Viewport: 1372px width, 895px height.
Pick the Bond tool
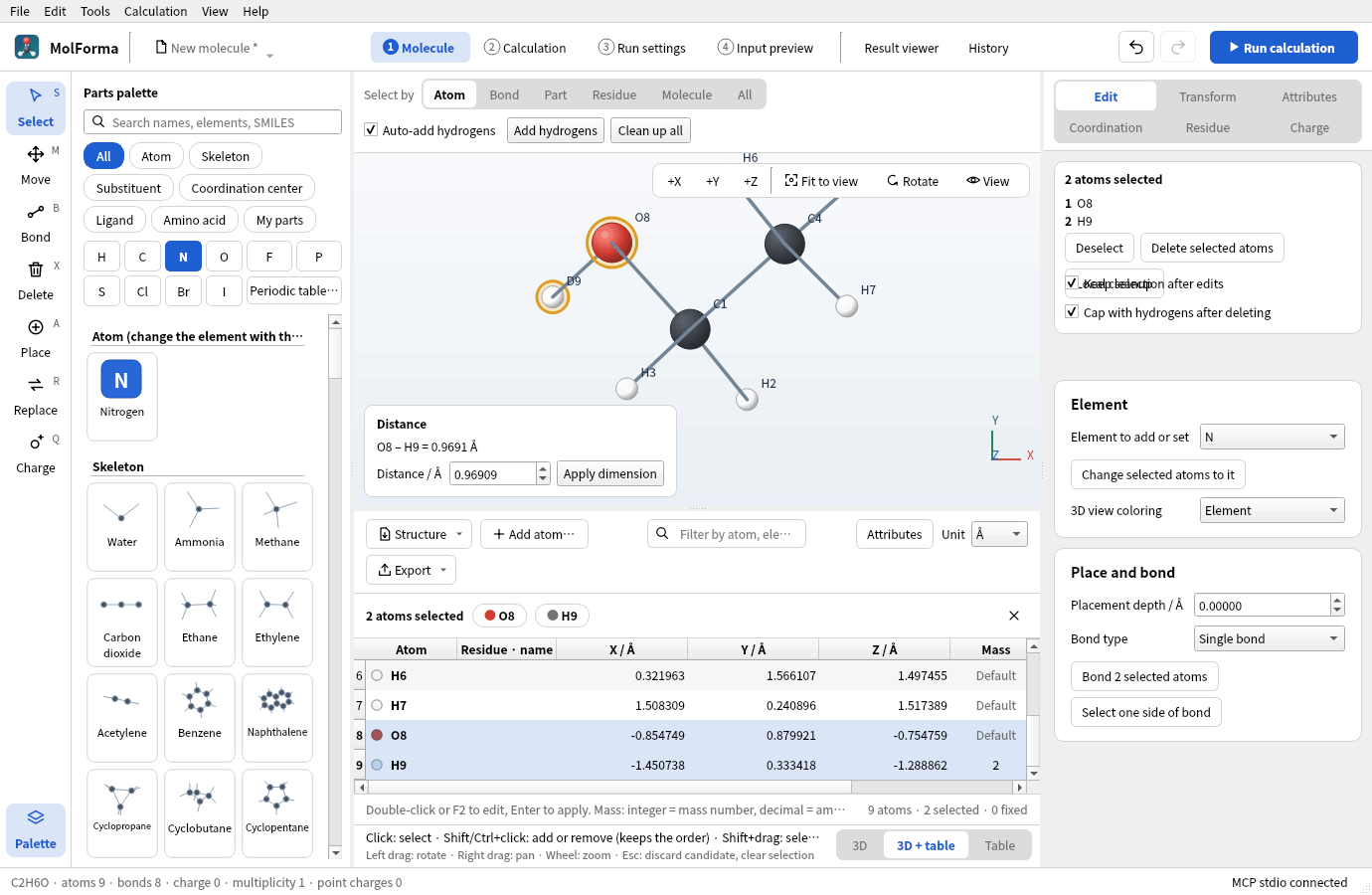pos(36,223)
